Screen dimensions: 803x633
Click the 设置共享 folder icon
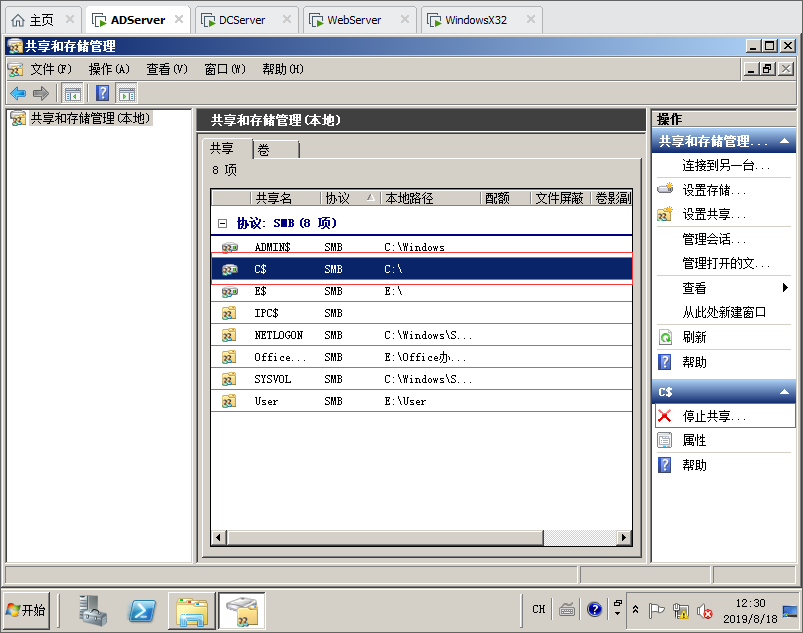[665, 214]
